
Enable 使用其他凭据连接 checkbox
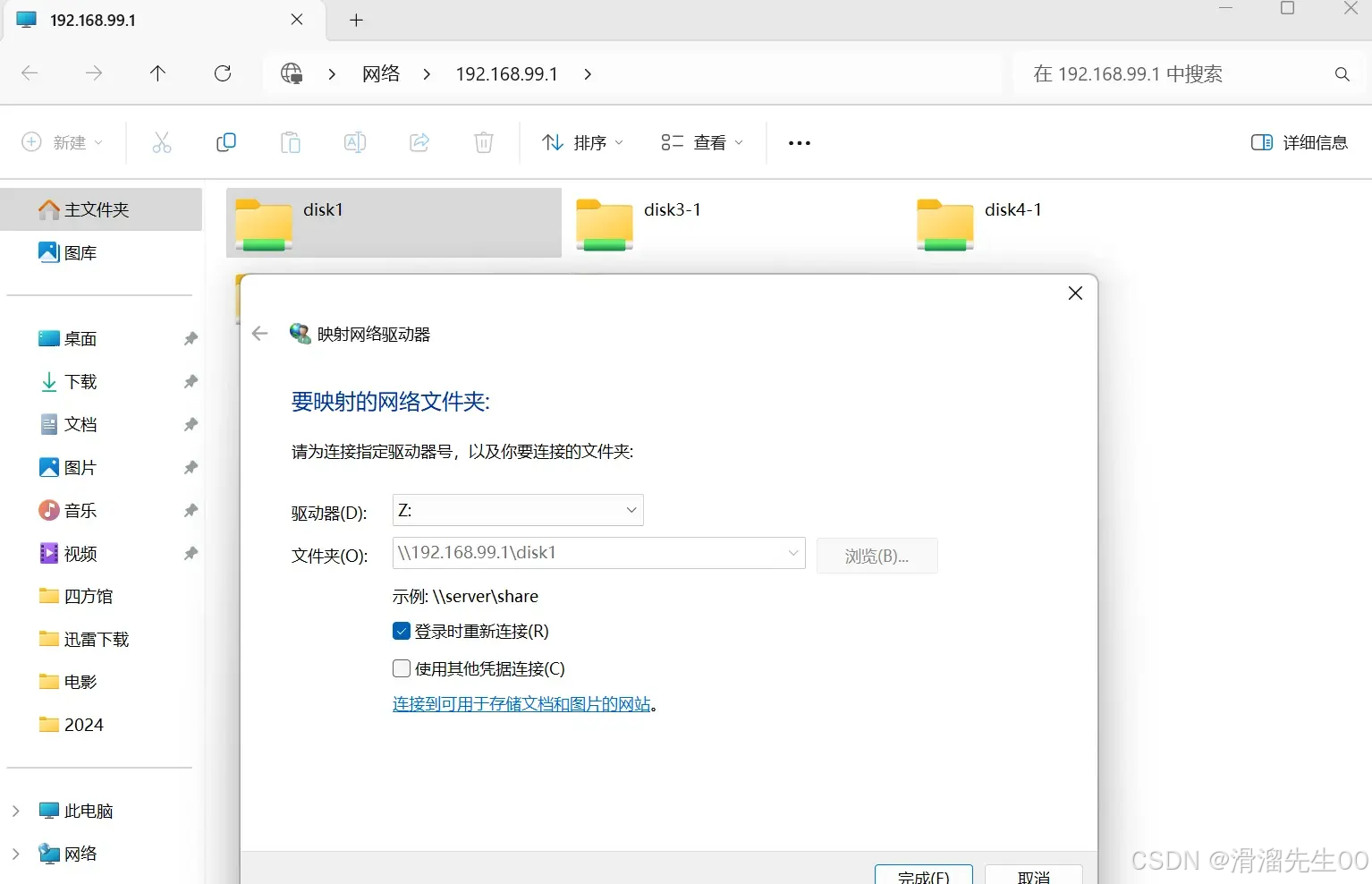[402, 668]
